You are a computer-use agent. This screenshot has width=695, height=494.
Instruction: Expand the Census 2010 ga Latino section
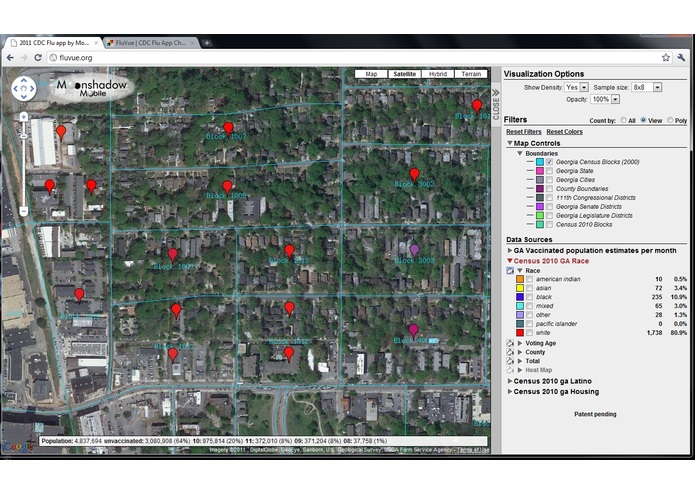510,381
